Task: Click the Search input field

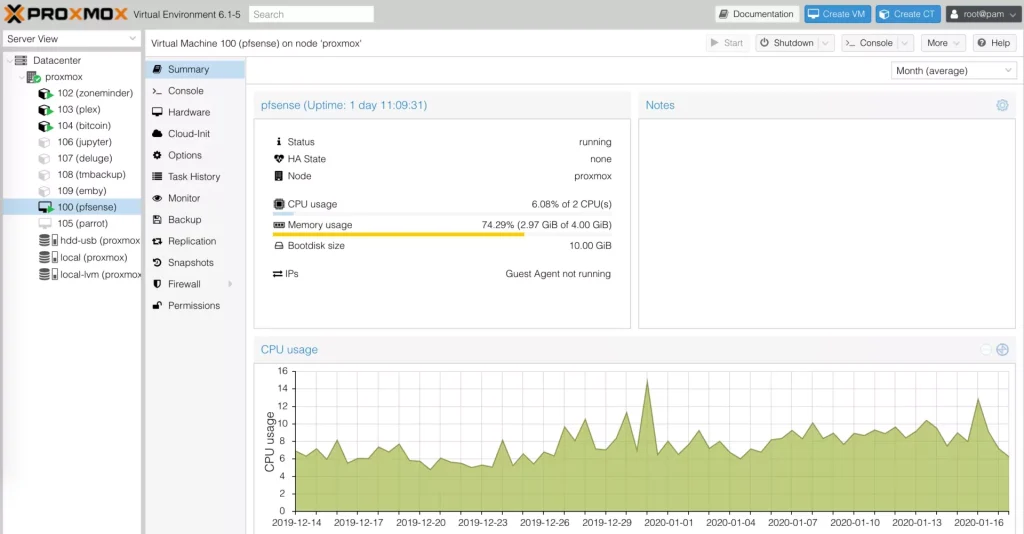Action: click(311, 14)
